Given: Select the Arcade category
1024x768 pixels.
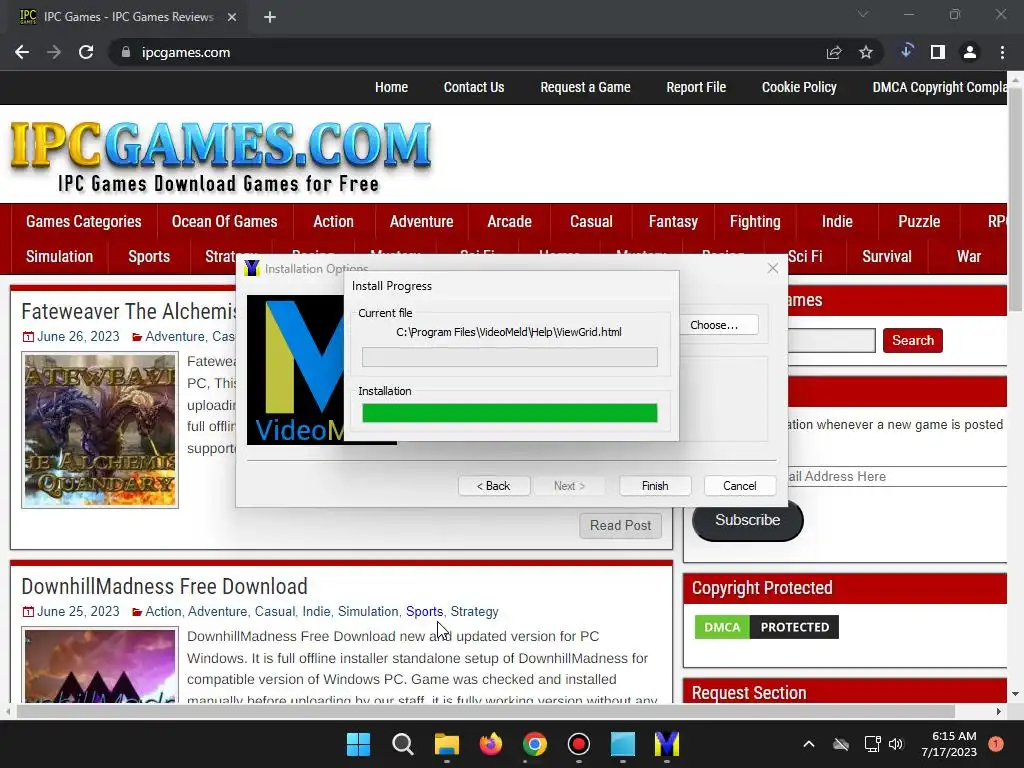Looking at the screenshot, I should tap(509, 221).
